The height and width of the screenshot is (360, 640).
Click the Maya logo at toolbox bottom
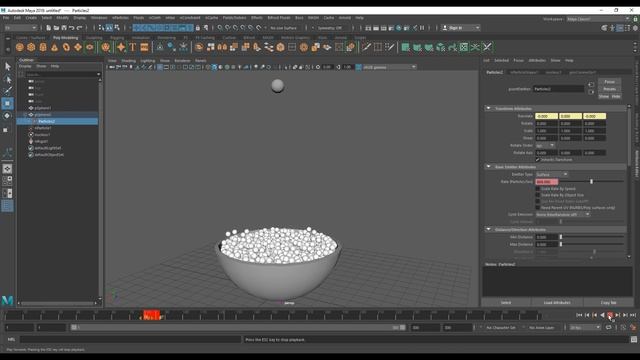point(7,301)
